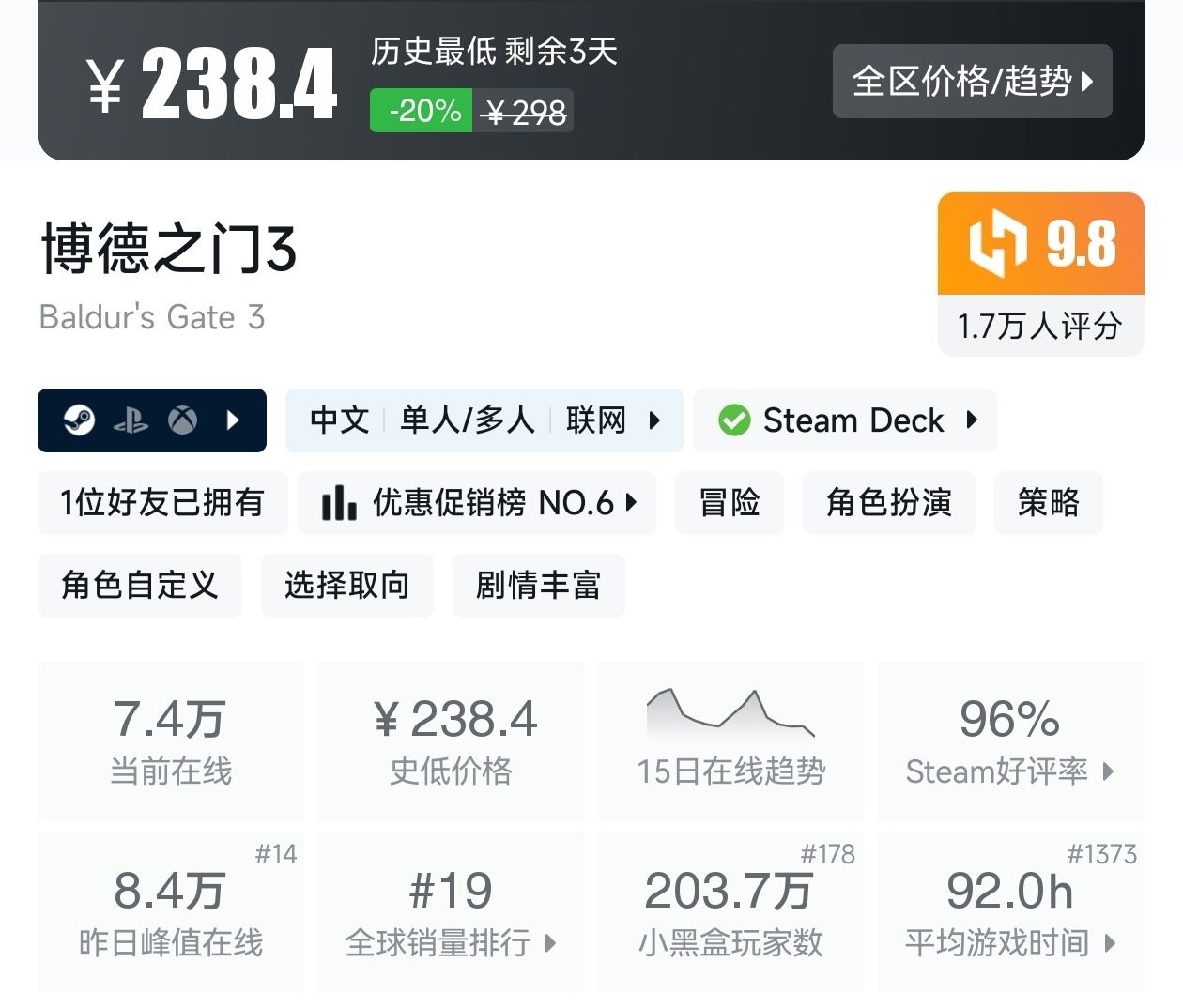Select the 冒险 tag
Image resolution: width=1183 pixels, height=1008 pixels.
point(730,503)
